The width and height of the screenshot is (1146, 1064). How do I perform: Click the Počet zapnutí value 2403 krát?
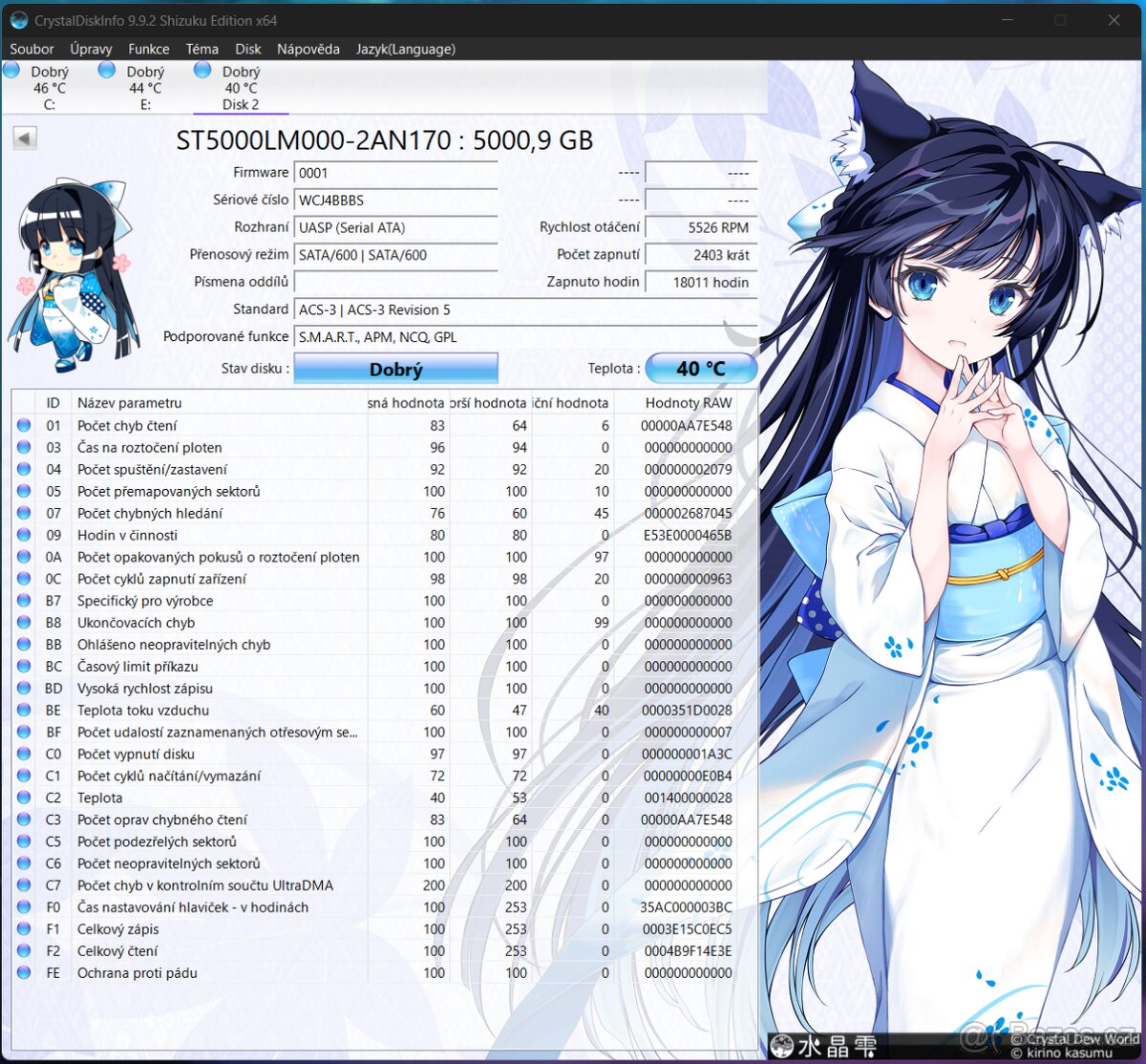pyautogui.click(x=701, y=255)
